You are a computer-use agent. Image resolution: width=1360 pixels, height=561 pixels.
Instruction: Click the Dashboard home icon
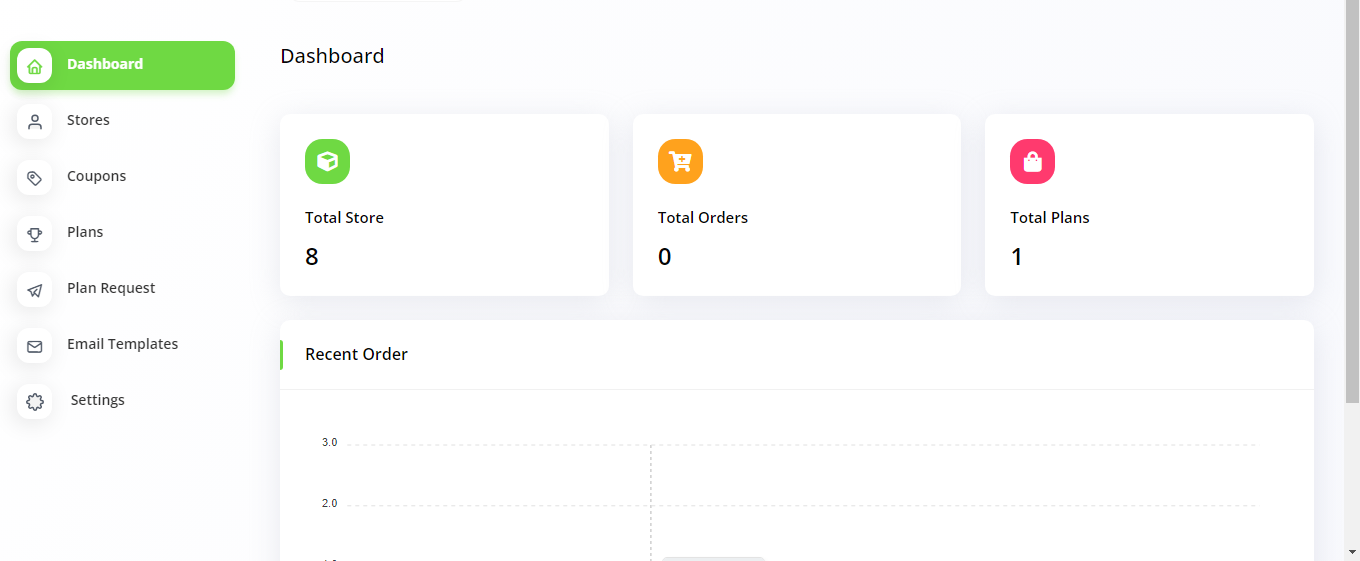[35, 66]
